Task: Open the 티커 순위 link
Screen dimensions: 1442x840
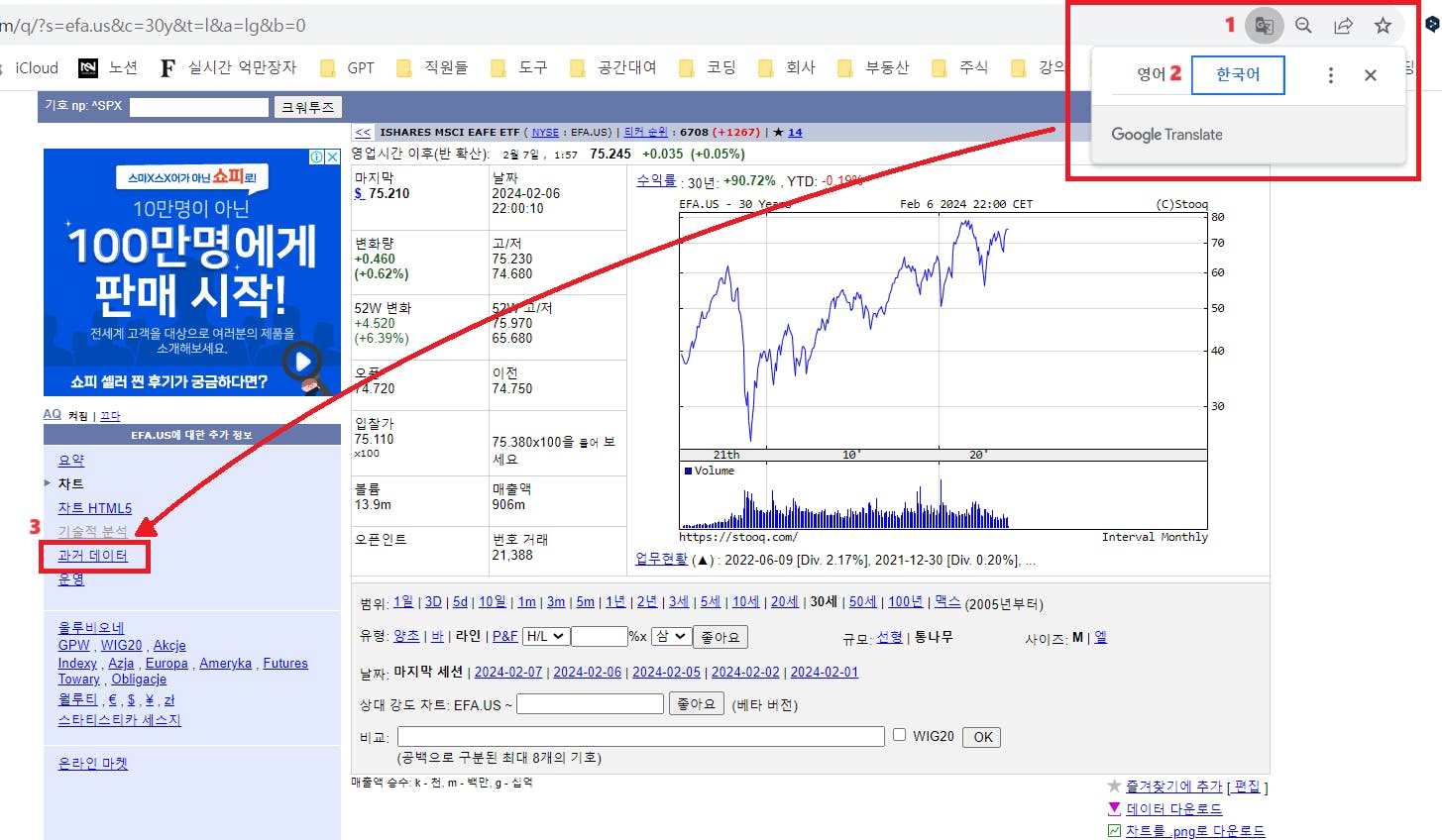Action: coord(645,132)
